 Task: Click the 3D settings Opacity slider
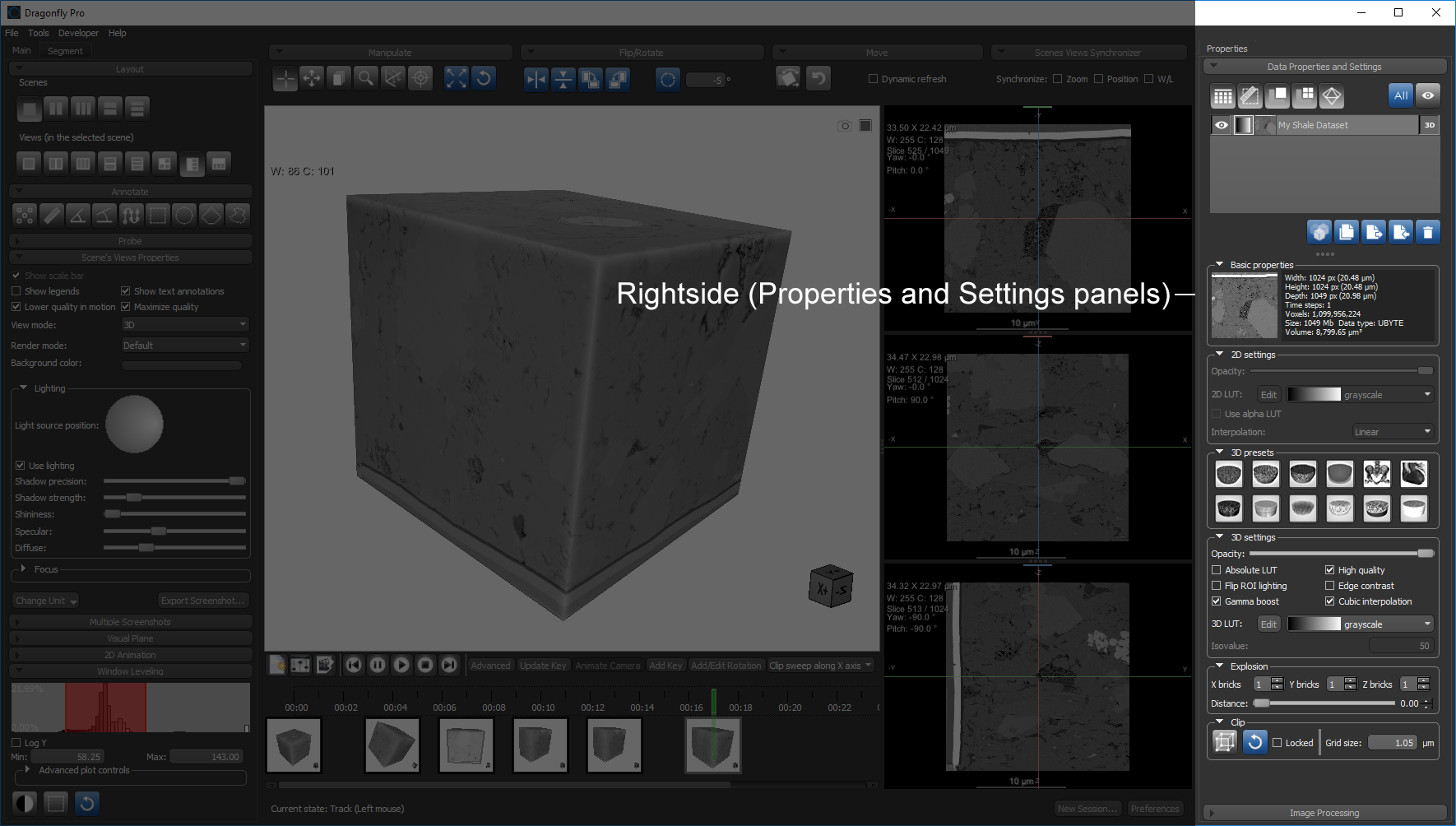(x=1341, y=554)
